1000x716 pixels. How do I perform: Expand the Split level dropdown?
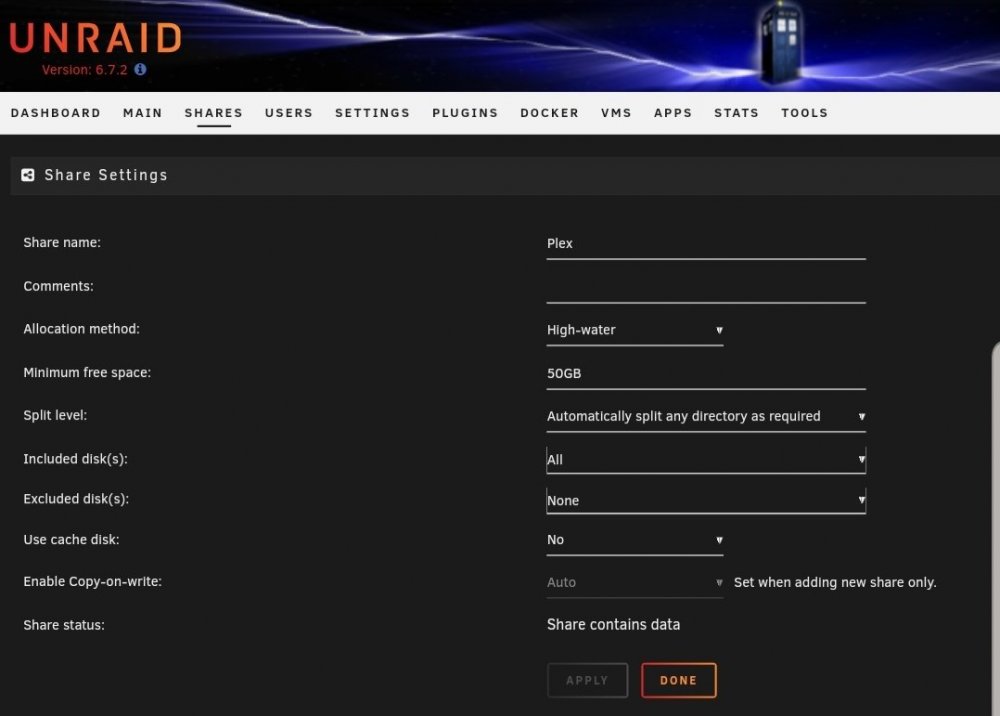(x=706, y=417)
